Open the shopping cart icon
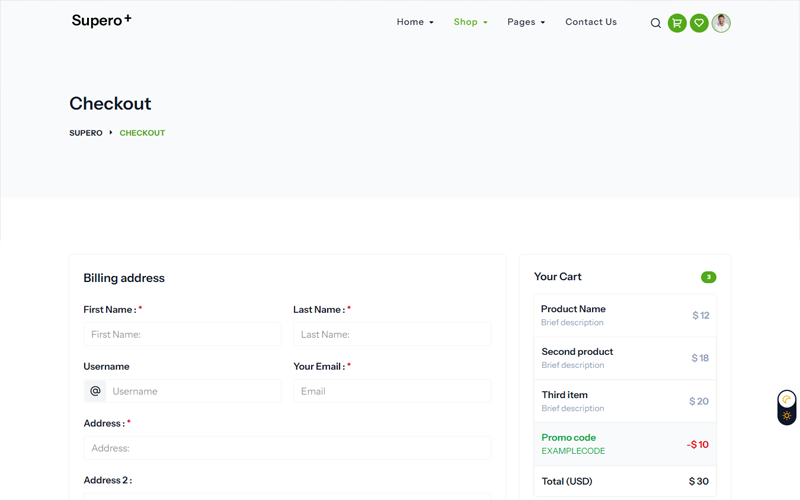Viewport: 800px width, 500px height. pyautogui.click(x=677, y=23)
